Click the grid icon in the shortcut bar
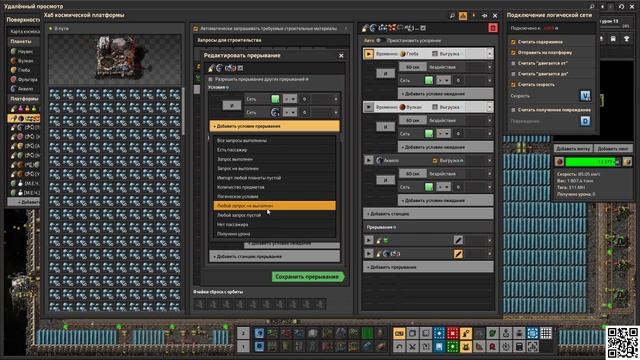The image size is (640, 360). pyautogui.click(x=546, y=333)
